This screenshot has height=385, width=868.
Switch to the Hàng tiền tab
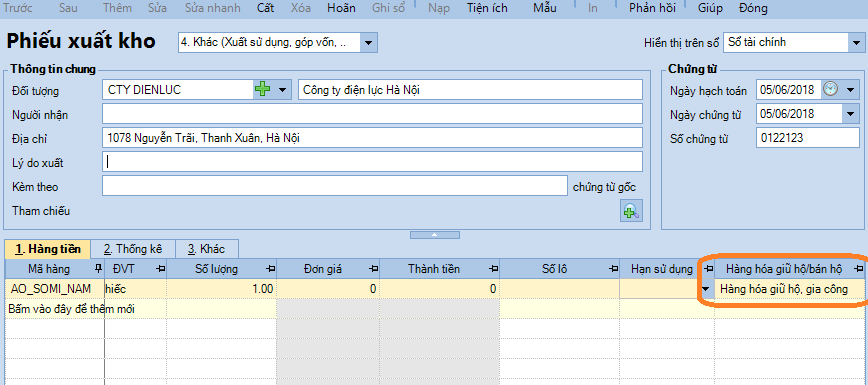click(47, 249)
